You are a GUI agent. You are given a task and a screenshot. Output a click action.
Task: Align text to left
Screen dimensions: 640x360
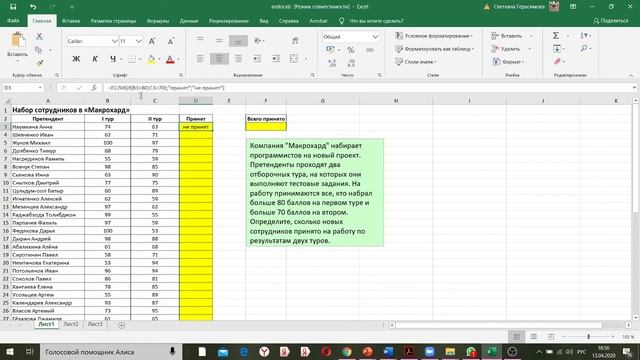200,59
